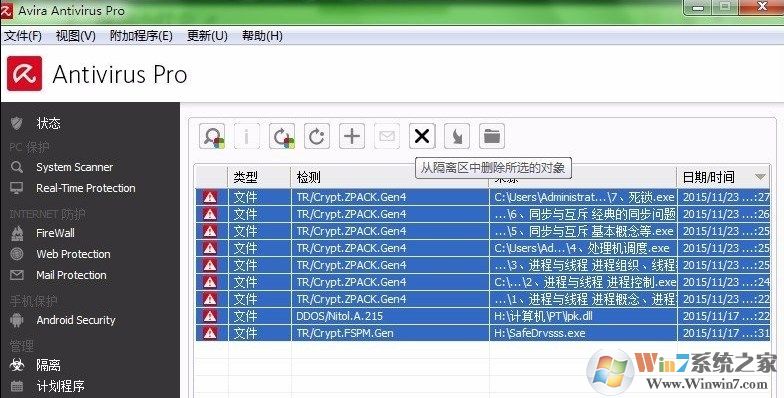Click the calendar icon beside 计划程序
This screenshot has height=398, width=784.
tap(16, 386)
